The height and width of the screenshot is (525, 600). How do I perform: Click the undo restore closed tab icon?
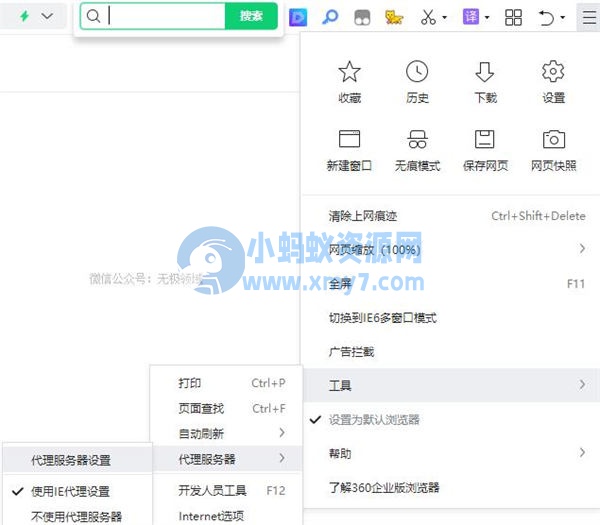coord(546,17)
